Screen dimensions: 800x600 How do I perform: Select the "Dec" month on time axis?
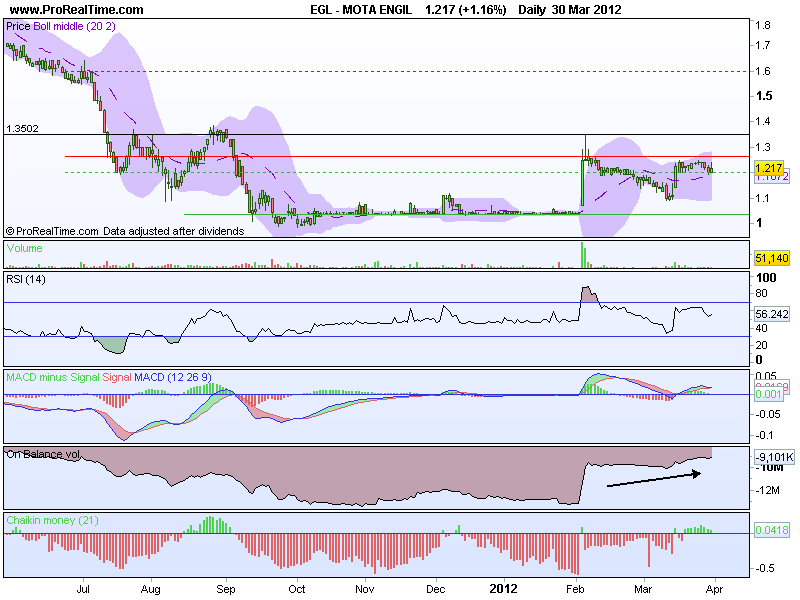pyautogui.click(x=435, y=589)
